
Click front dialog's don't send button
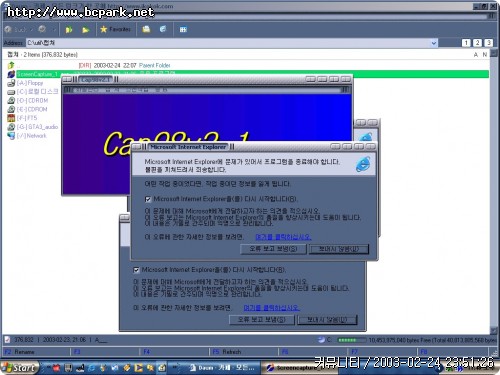coord(339,249)
